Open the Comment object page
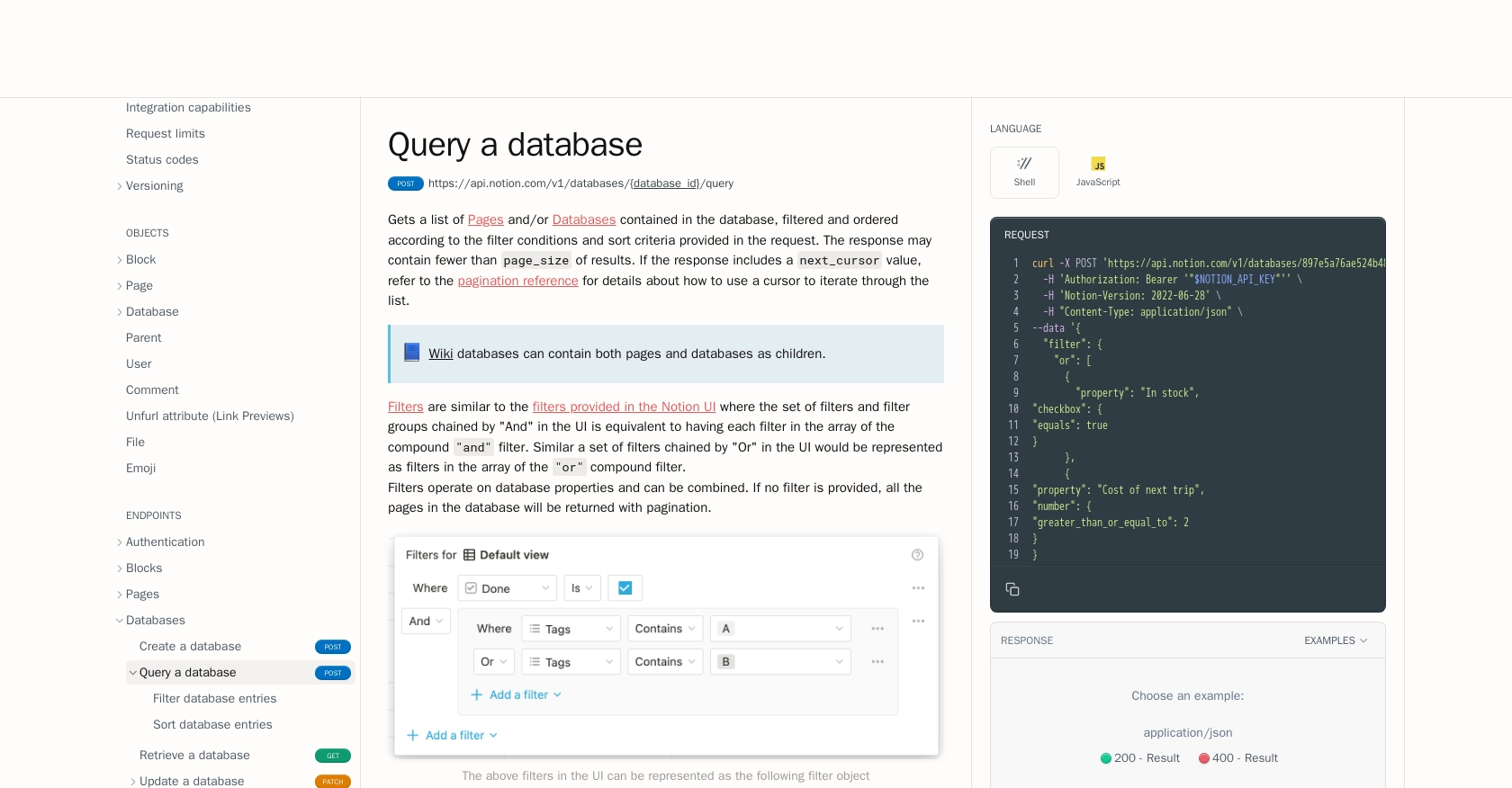This screenshot has height=788, width=1512. (x=152, y=390)
